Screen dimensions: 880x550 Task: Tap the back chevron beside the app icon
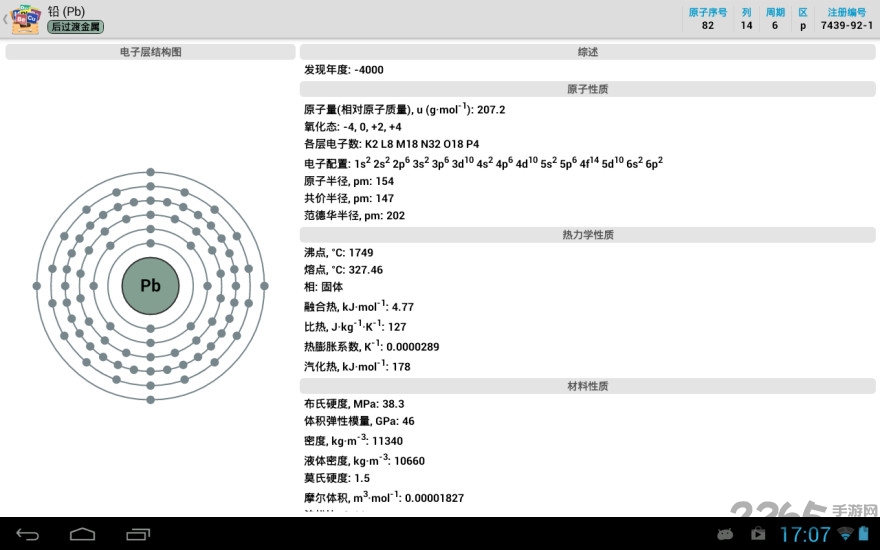[5, 19]
